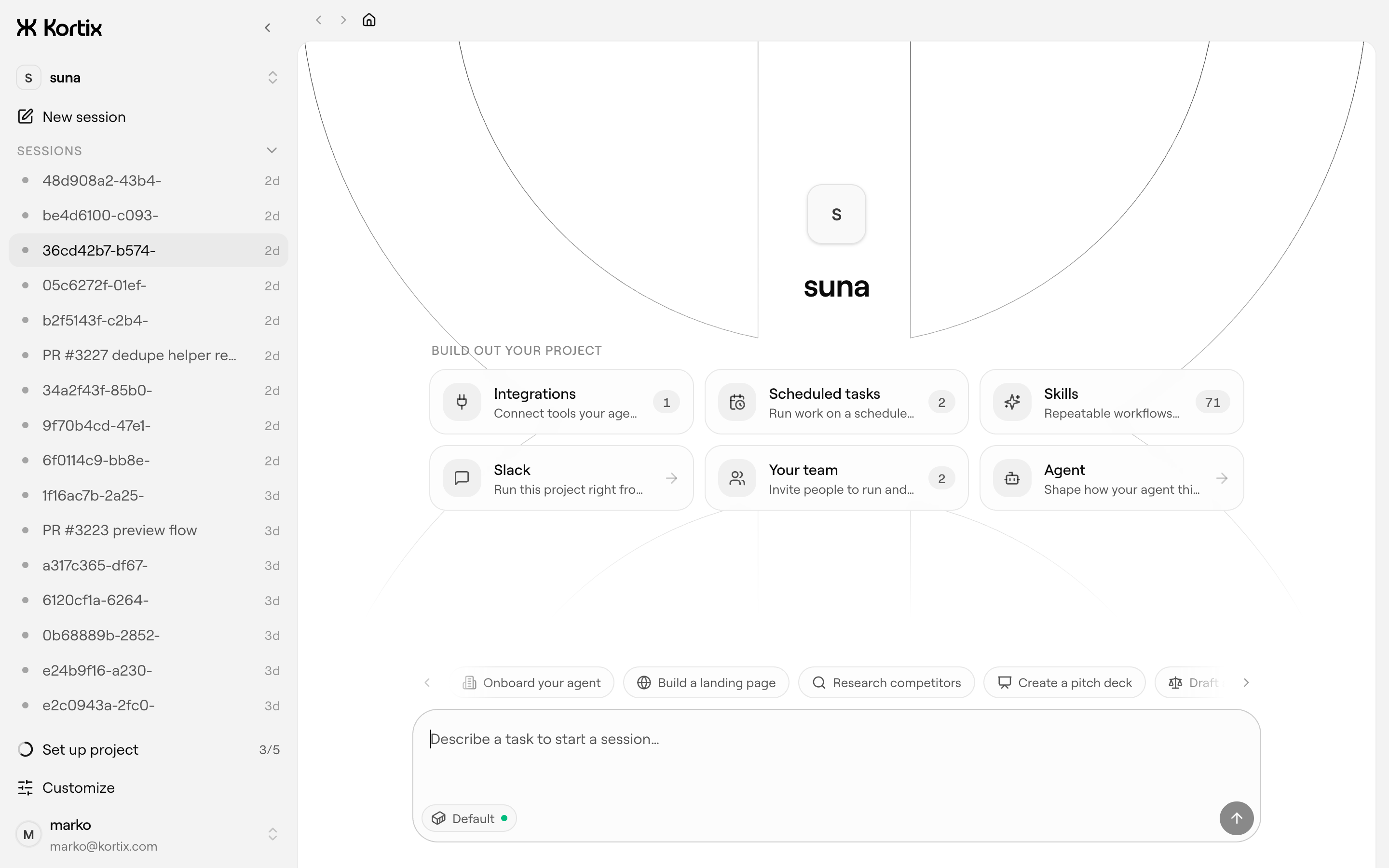Open the Agent robot icon

1012,478
